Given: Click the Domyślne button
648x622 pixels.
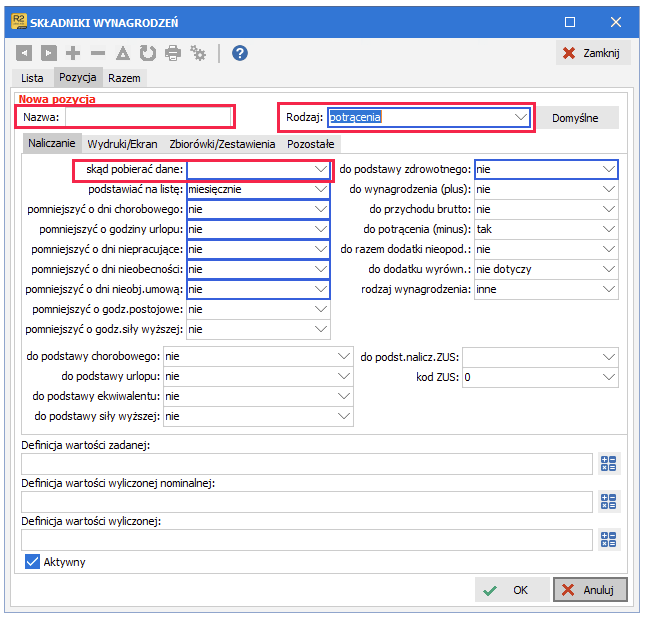Looking at the screenshot, I should coord(575,118).
